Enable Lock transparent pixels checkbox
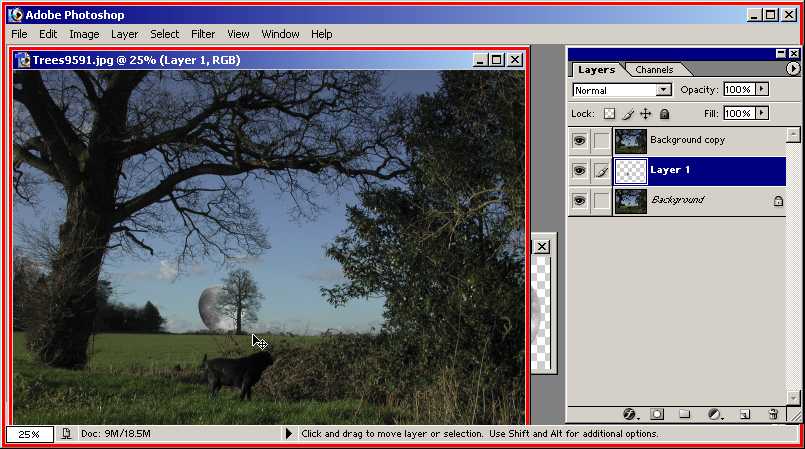Screen dimensions: 805x449 click(x=609, y=114)
